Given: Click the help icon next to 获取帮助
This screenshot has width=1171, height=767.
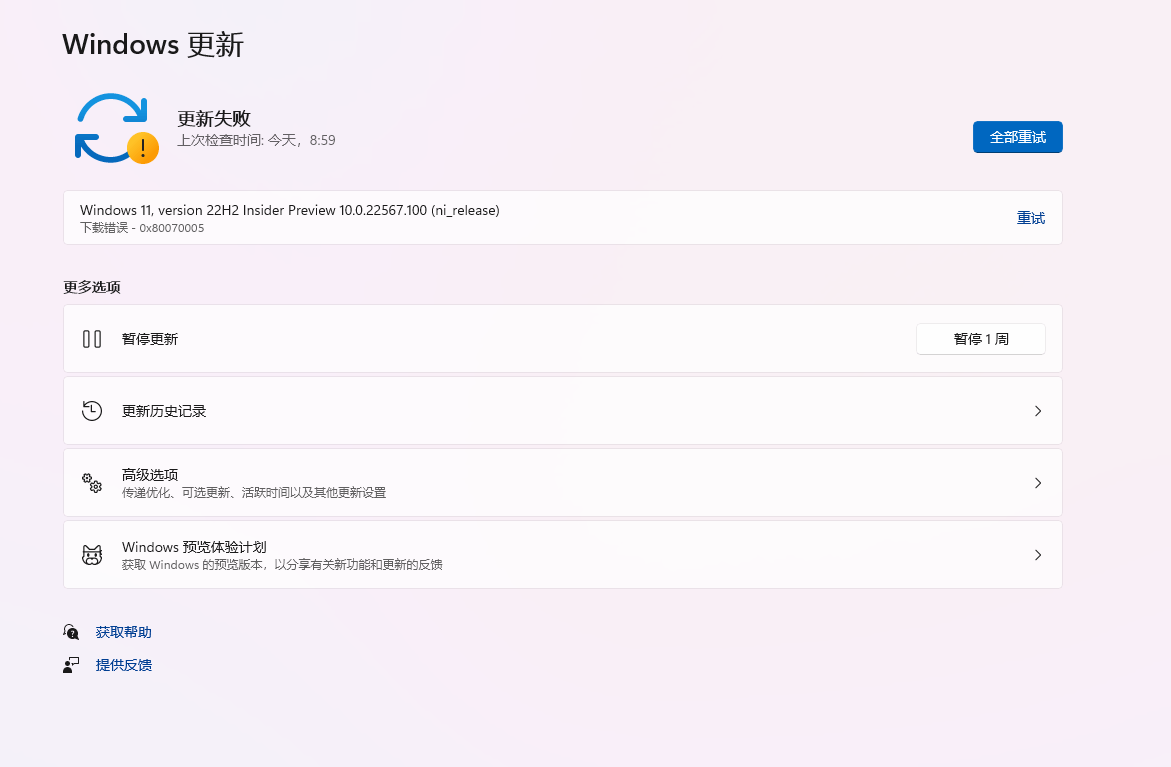Looking at the screenshot, I should click(71, 633).
